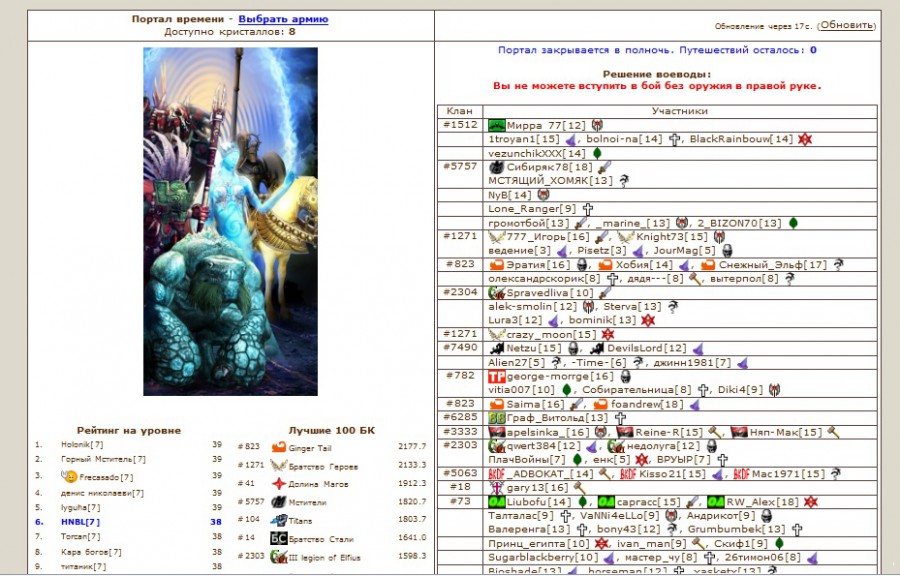The width and height of the screenshot is (900, 576).
Task: Open Горный Мститель[7] in level rating
Action: tap(103, 460)
